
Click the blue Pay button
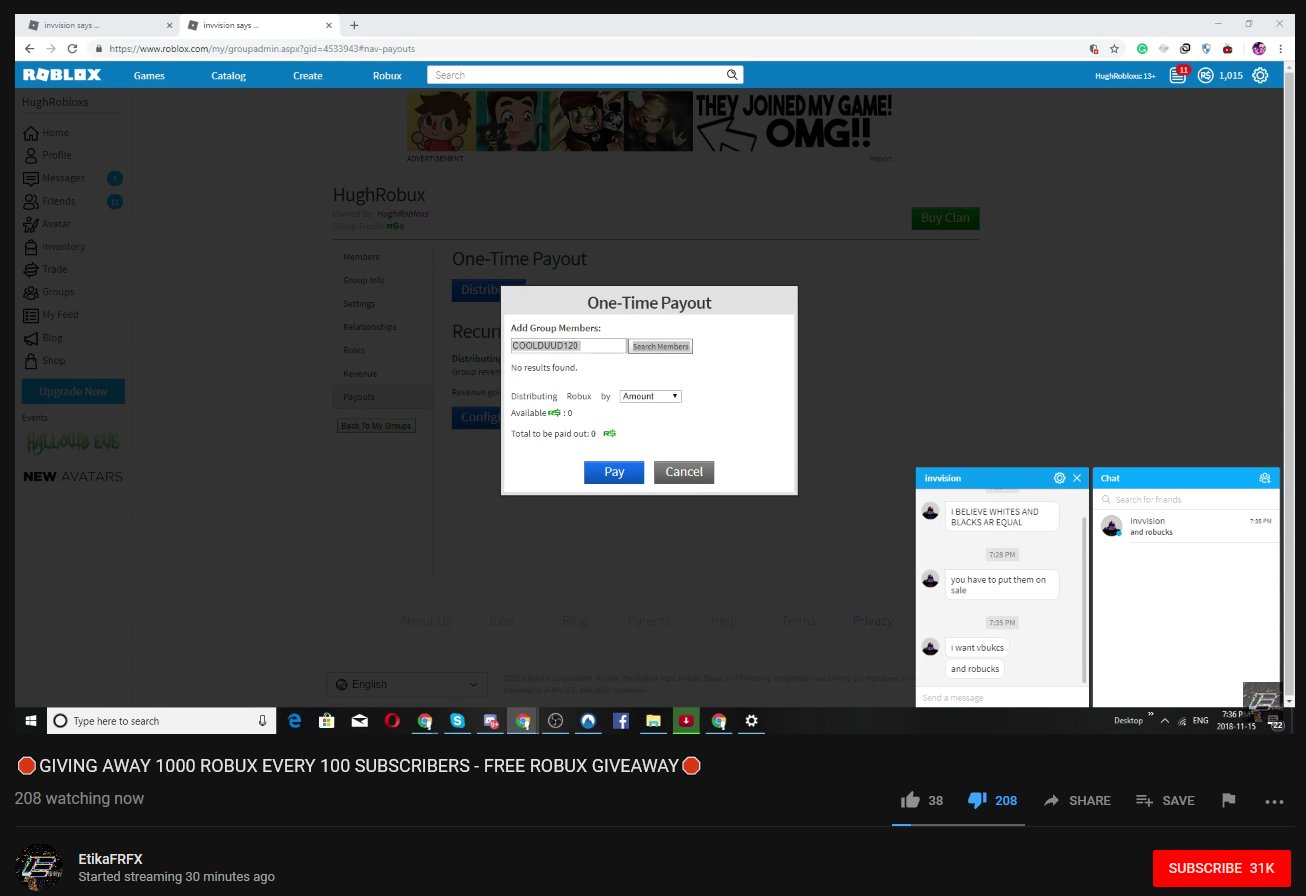[x=614, y=472]
